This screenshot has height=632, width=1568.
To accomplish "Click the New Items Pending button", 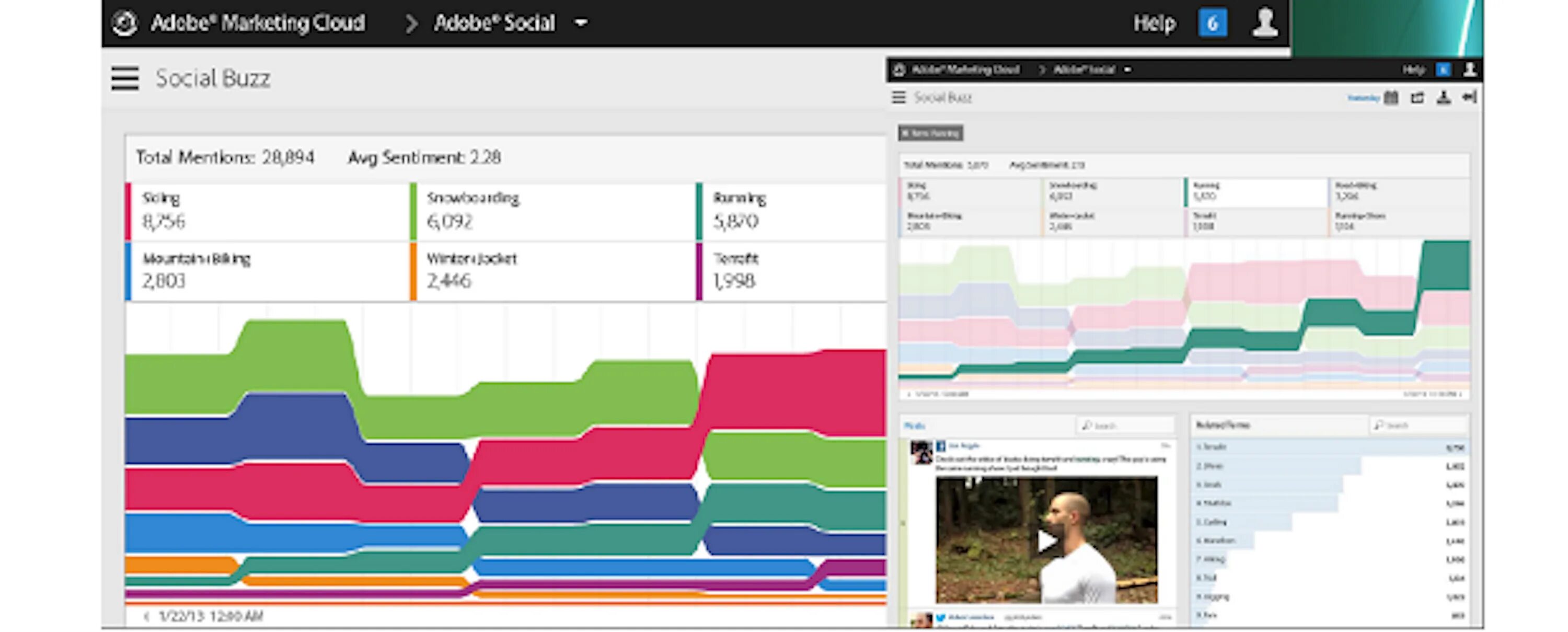I will click(x=931, y=133).
